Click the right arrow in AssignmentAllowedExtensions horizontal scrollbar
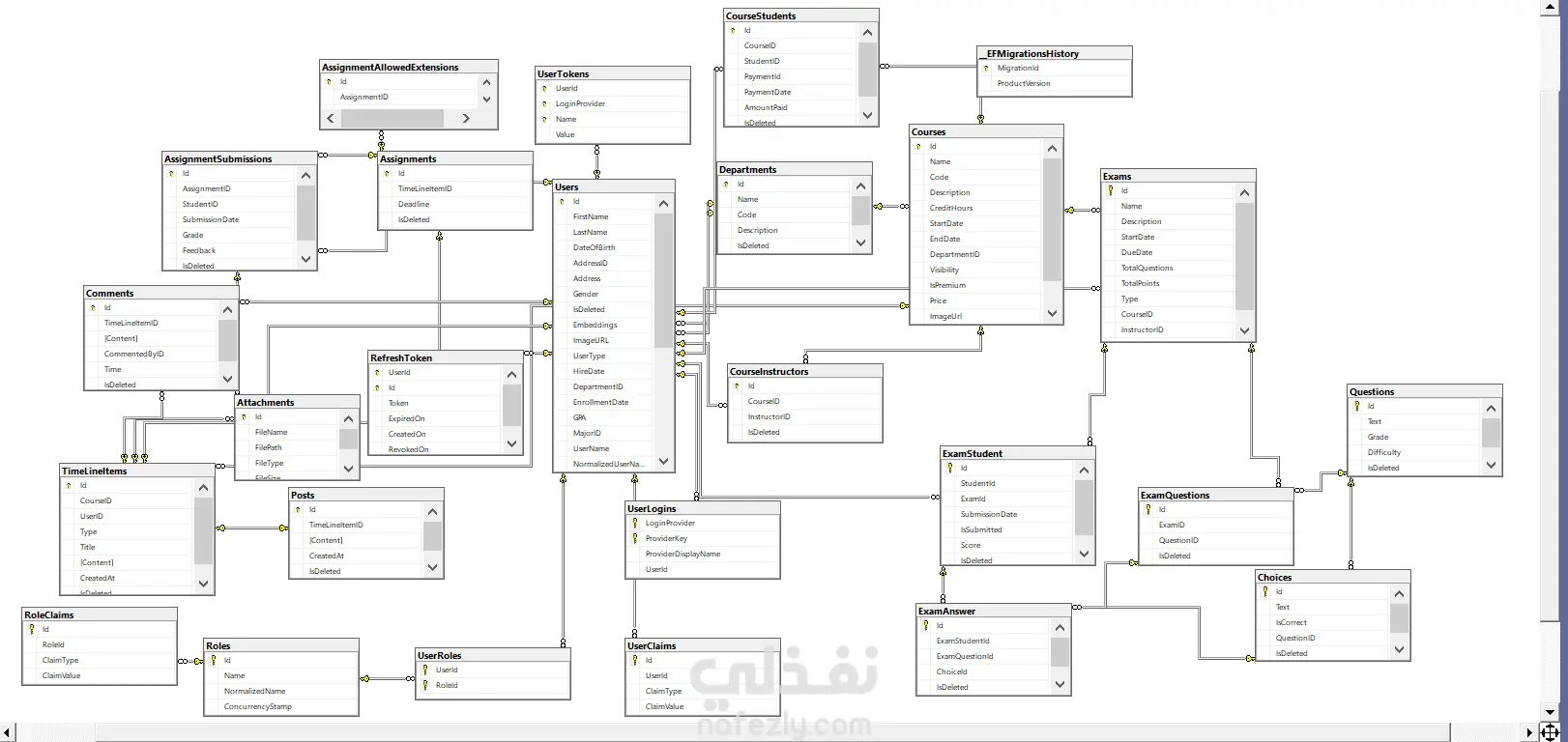The width and height of the screenshot is (1568, 742). pos(466,118)
